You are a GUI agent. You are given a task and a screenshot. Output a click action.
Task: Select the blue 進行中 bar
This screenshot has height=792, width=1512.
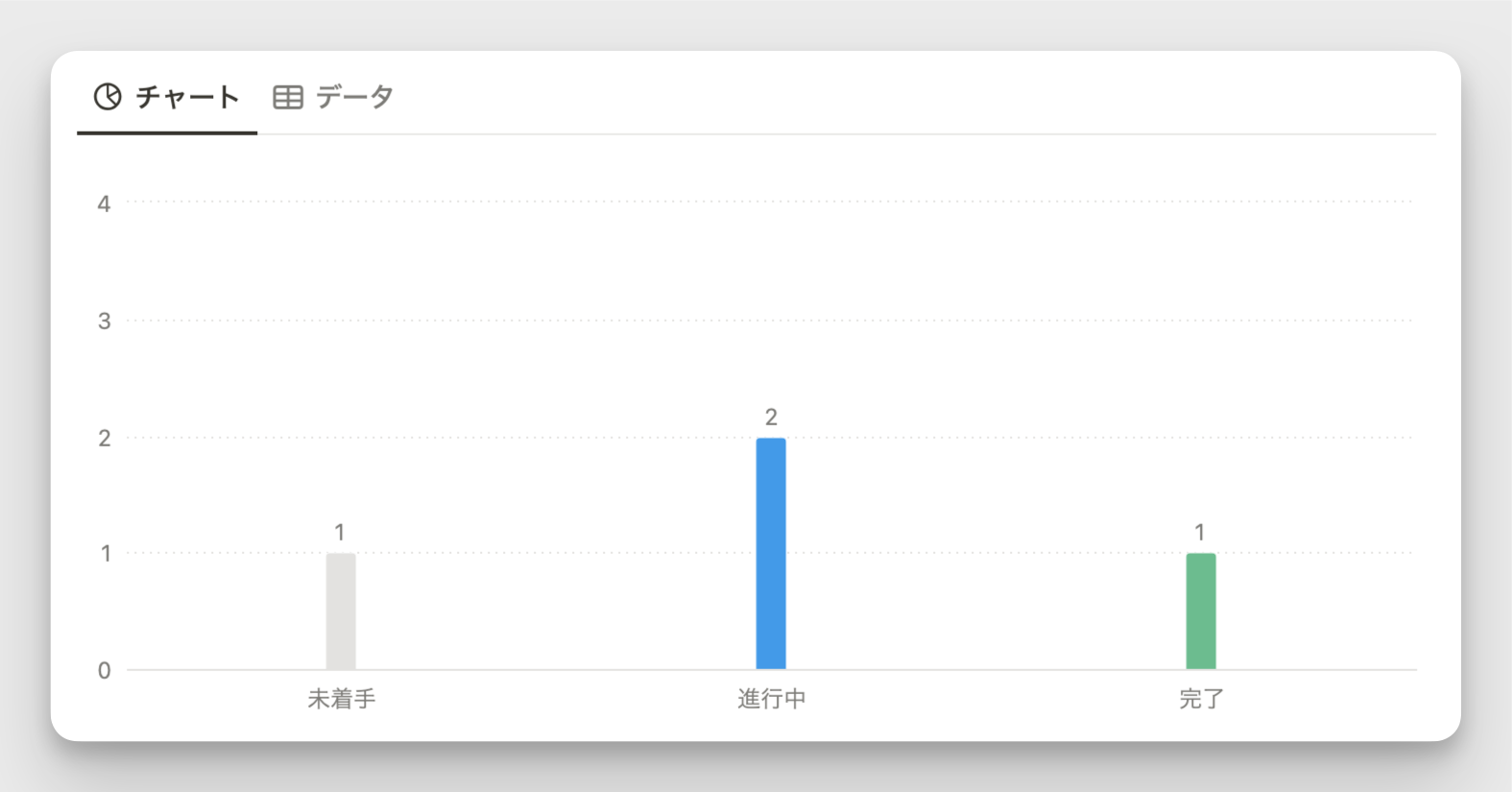(x=771, y=554)
